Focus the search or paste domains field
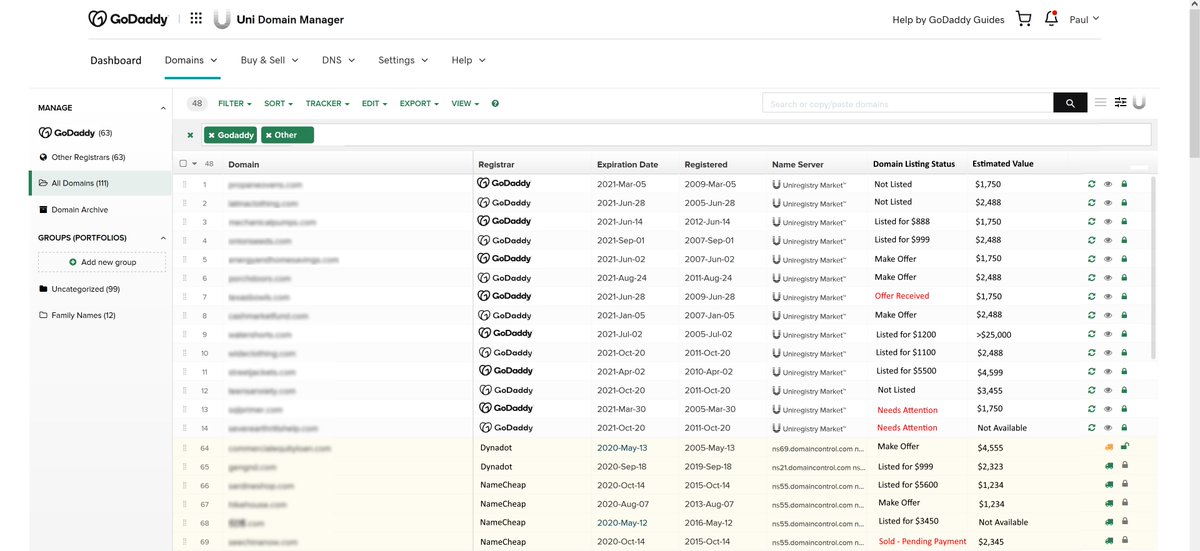Viewport: 1200px width, 551px height. coord(908,103)
